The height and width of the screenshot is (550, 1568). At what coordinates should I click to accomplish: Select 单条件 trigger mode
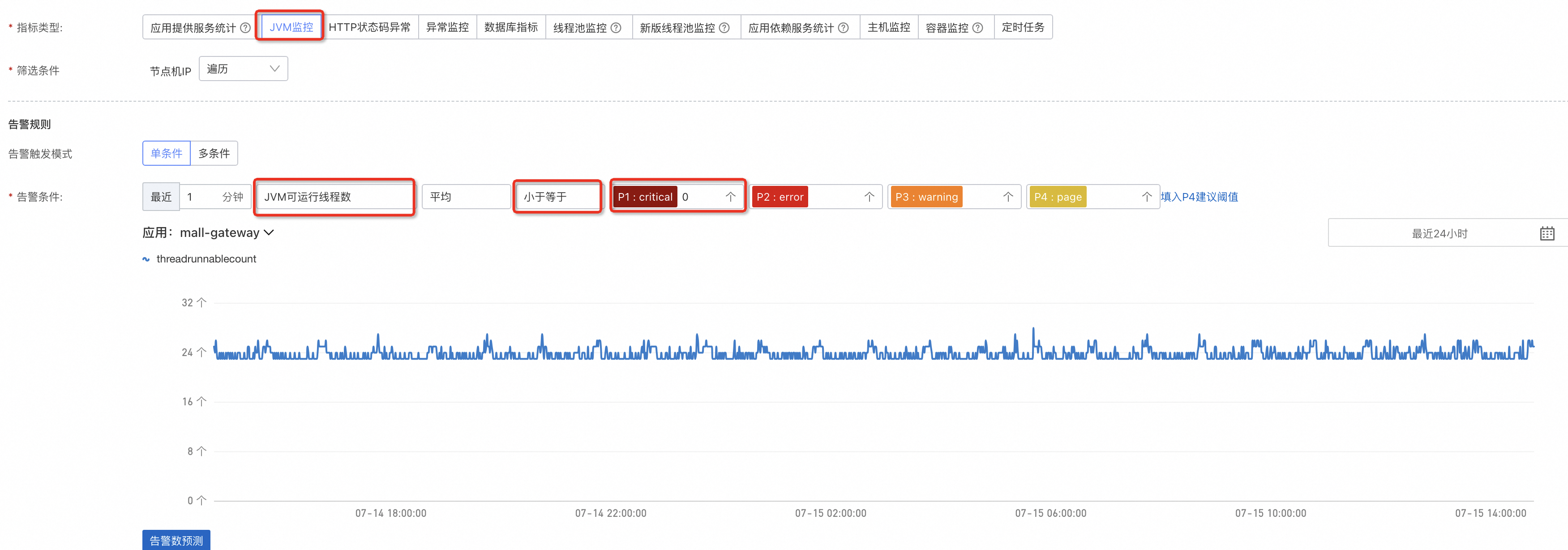click(167, 154)
